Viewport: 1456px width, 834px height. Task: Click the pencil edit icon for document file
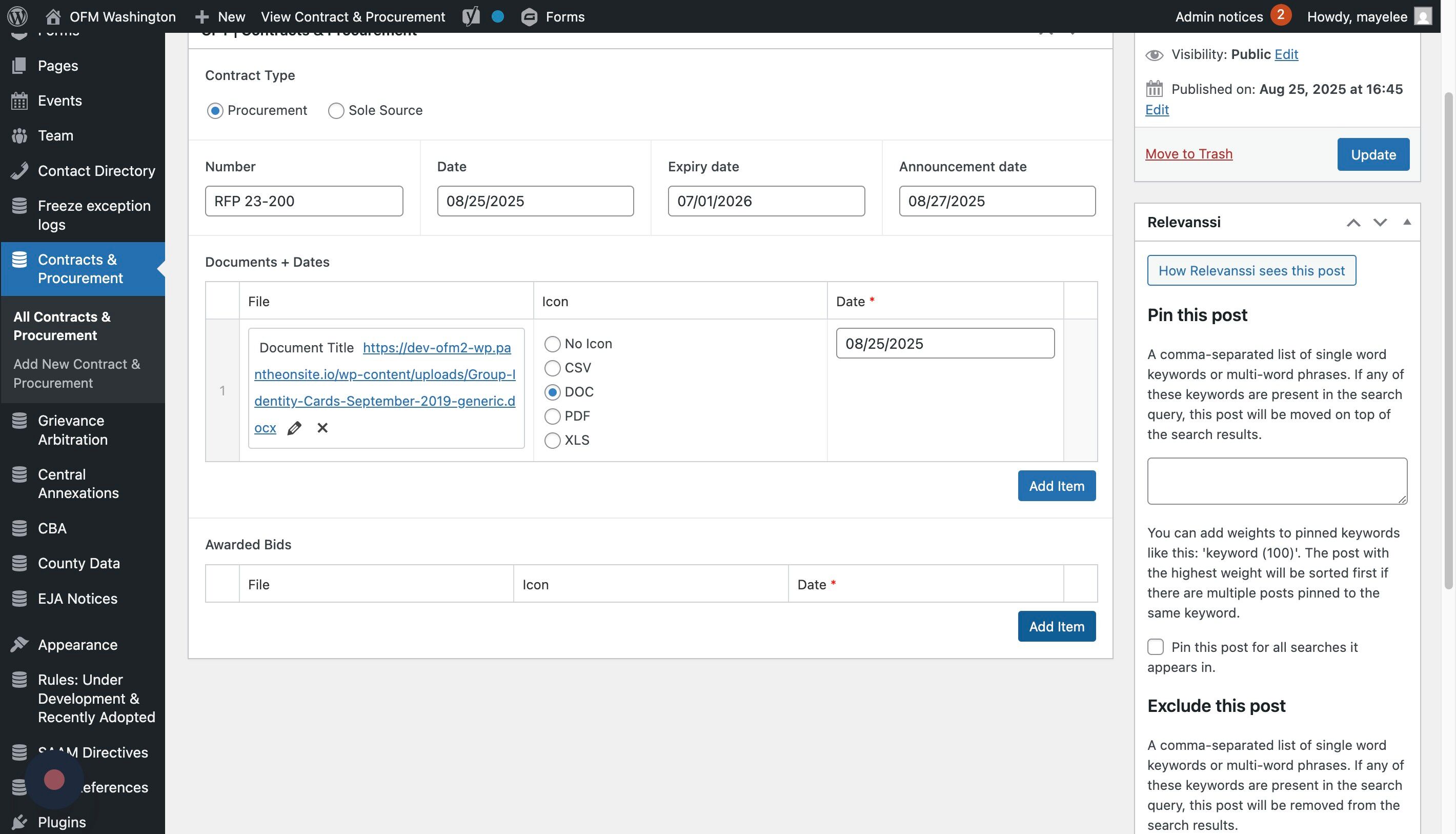click(x=294, y=428)
